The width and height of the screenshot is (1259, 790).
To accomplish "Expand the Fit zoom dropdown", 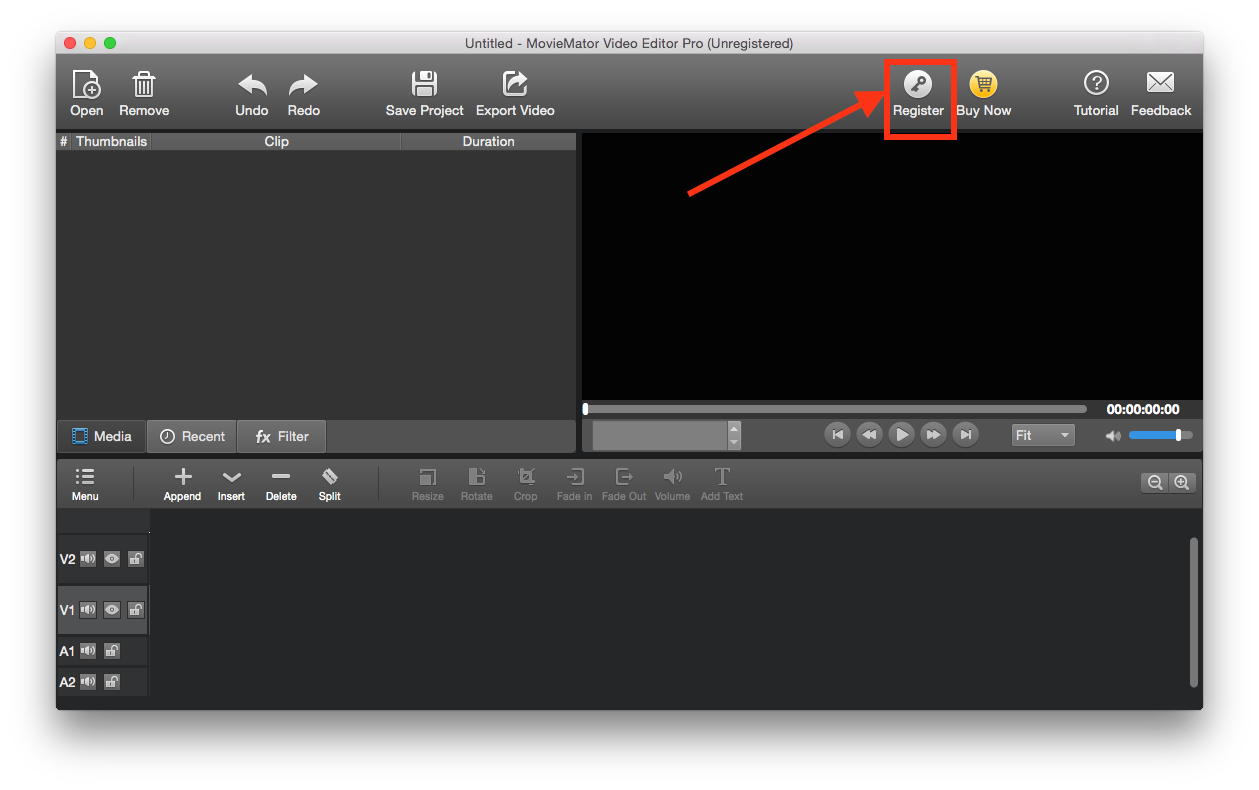I will click(x=1042, y=435).
